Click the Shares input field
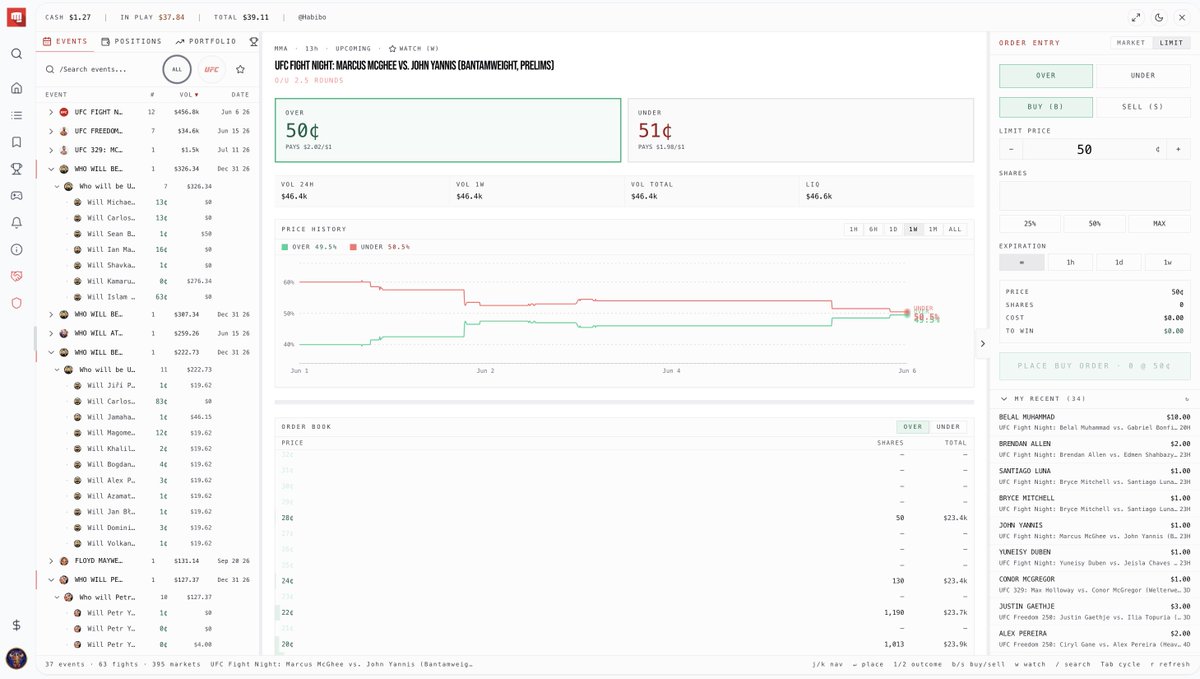The width and height of the screenshot is (1200, 679). click(x=1094, y=196)
